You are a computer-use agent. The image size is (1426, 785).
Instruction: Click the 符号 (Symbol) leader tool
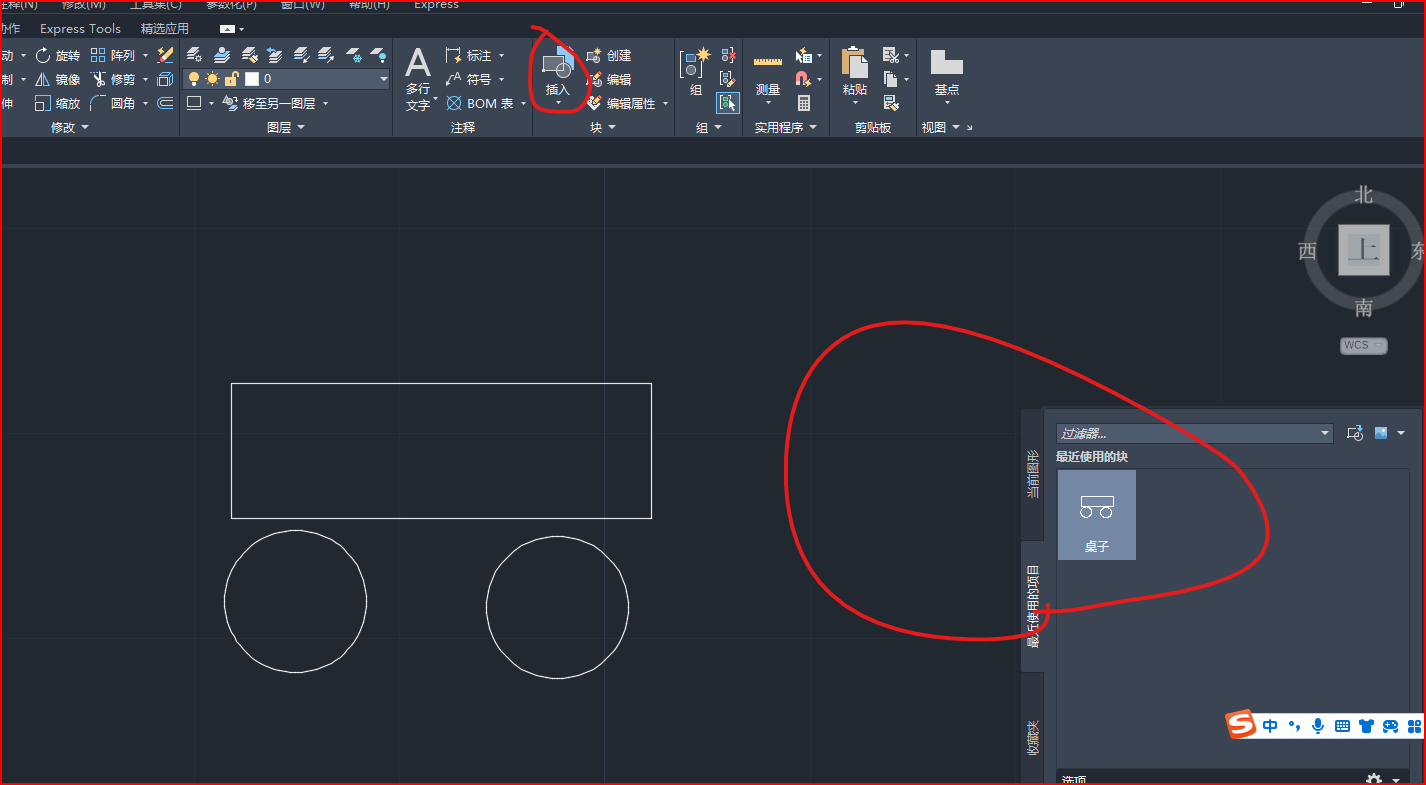[469, 79]
